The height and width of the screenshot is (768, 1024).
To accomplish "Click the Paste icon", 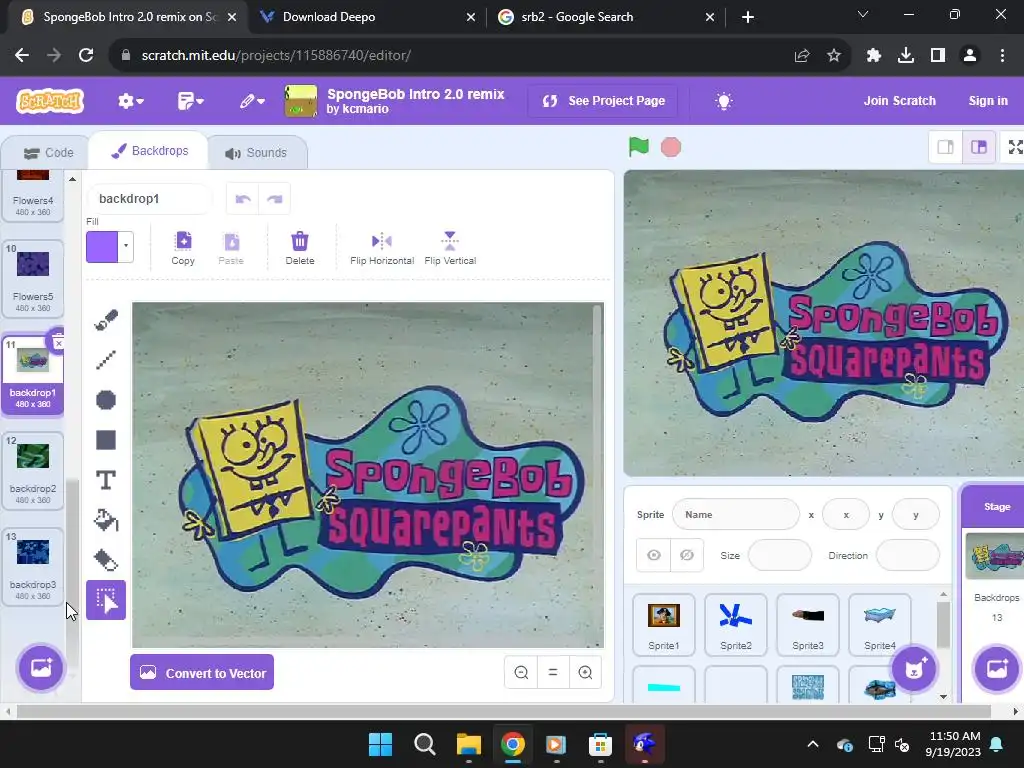I will 231,248.
